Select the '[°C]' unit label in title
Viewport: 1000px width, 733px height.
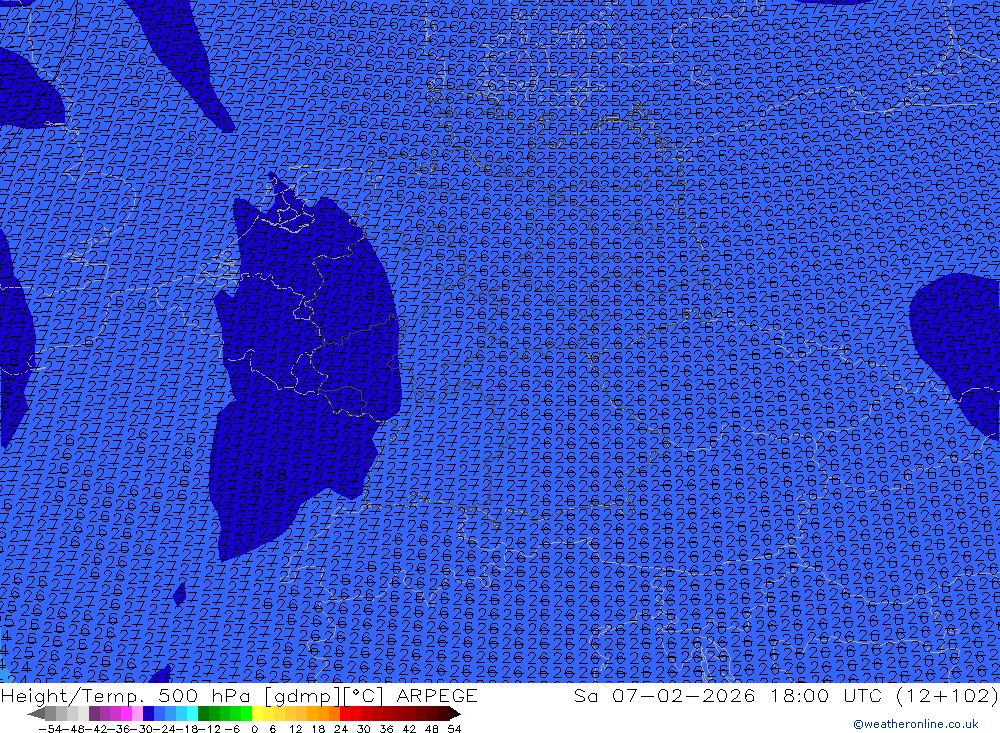365,695
